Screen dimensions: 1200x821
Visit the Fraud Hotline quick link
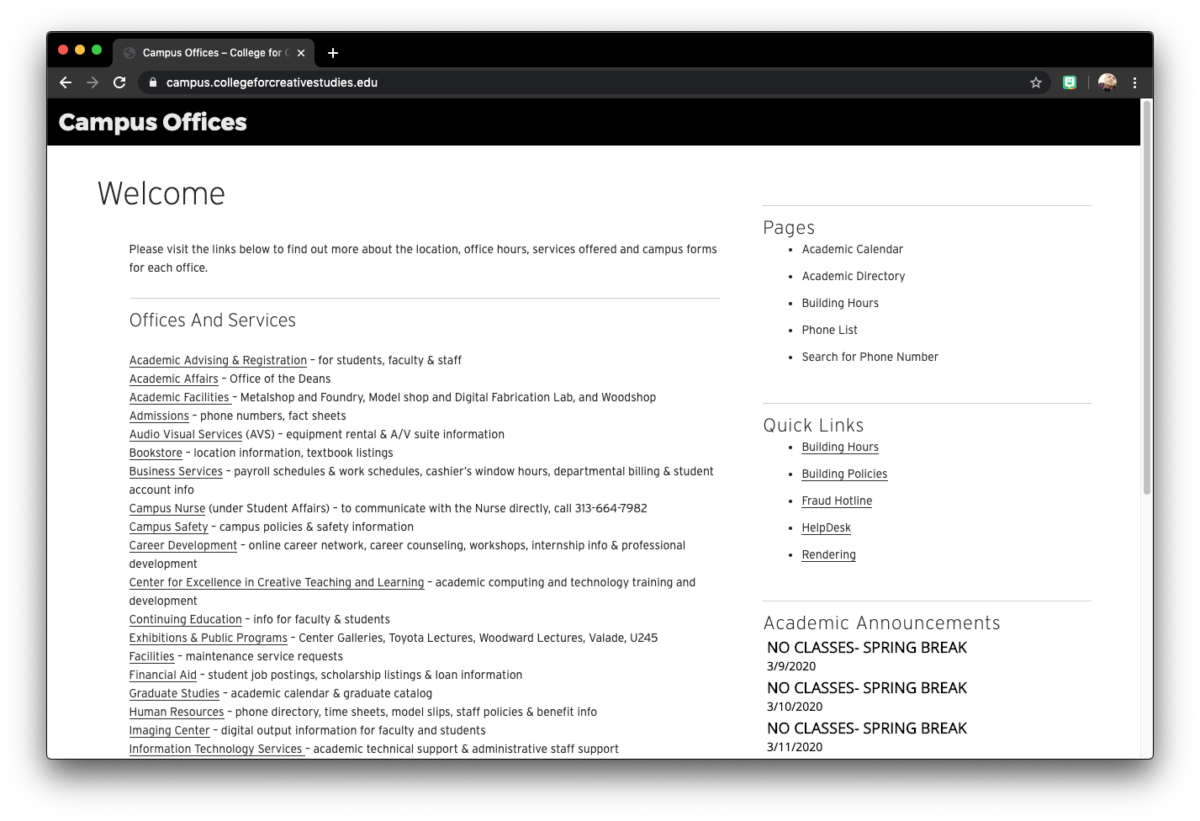click(837, 500)
